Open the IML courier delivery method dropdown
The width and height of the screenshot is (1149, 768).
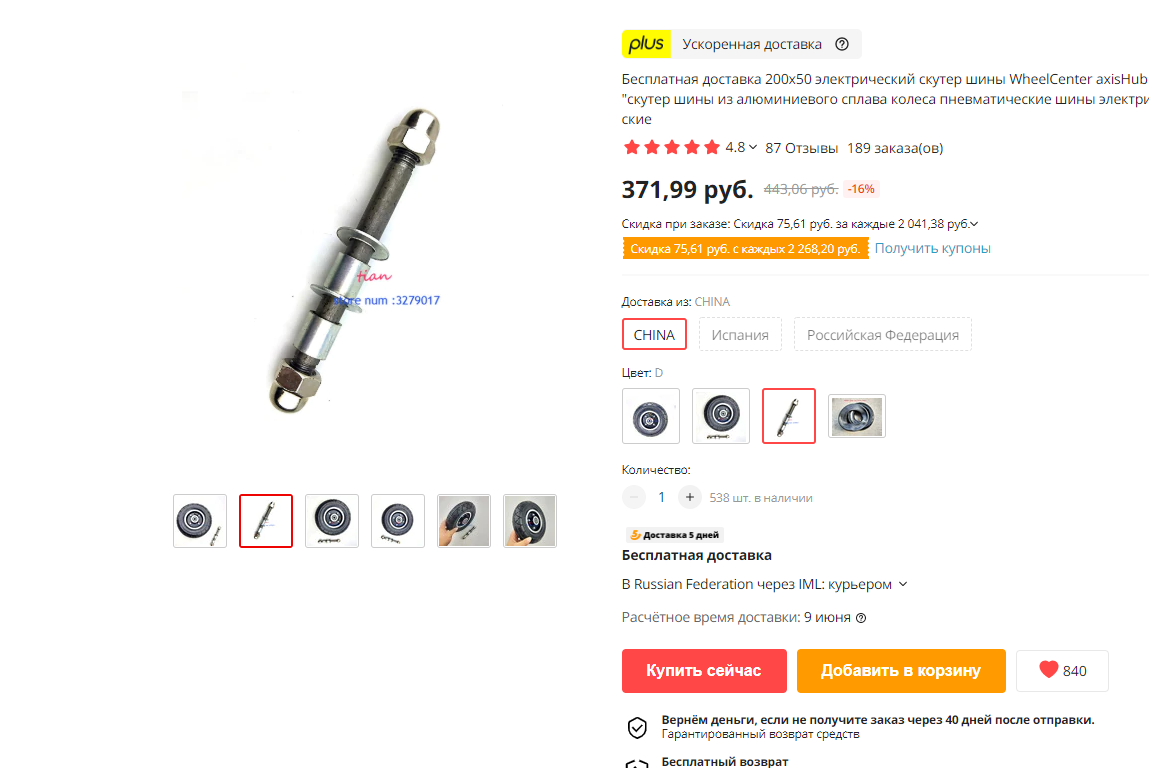[x=903, y=584]
